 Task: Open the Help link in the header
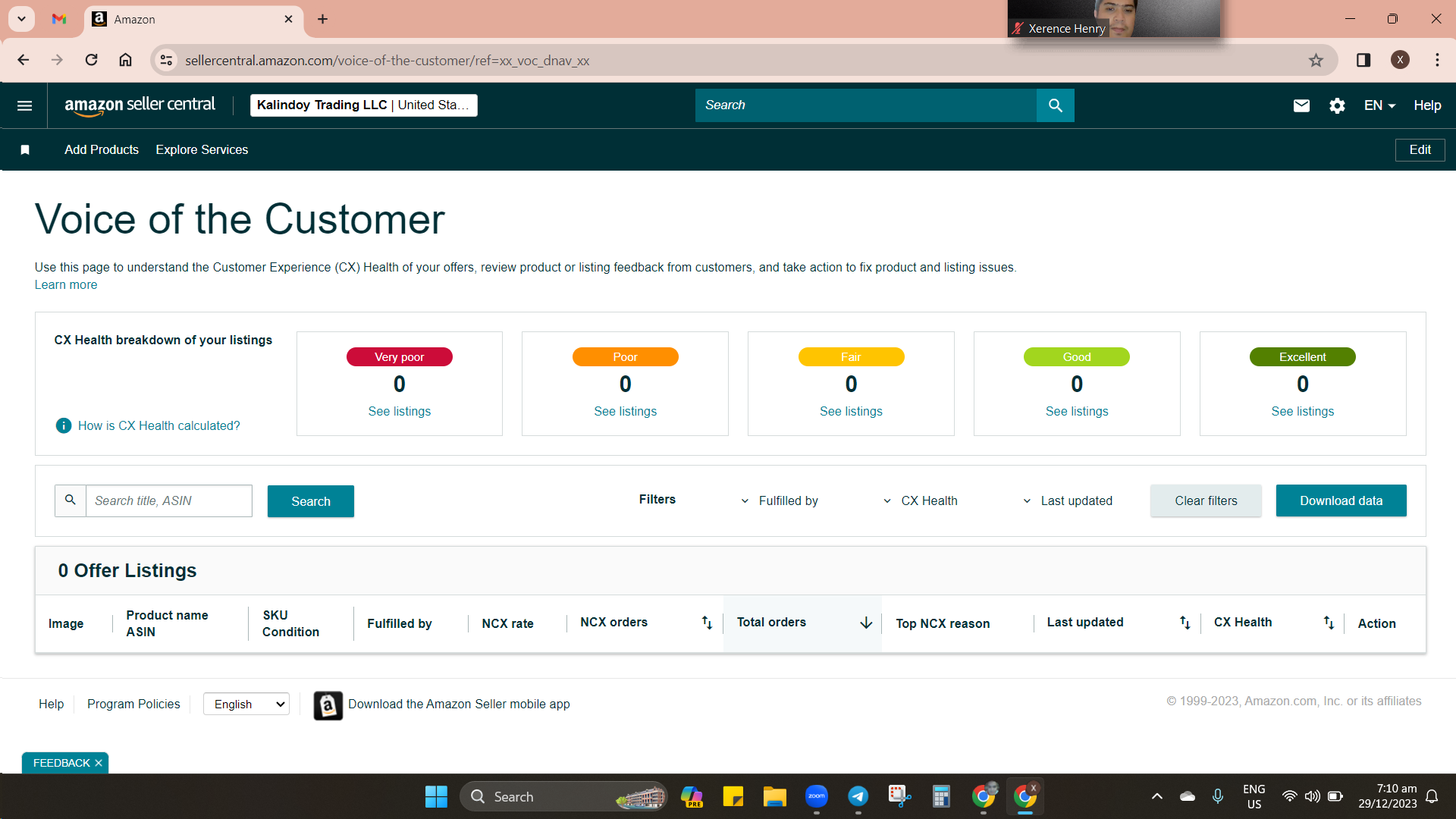(x=1427, y=105)
